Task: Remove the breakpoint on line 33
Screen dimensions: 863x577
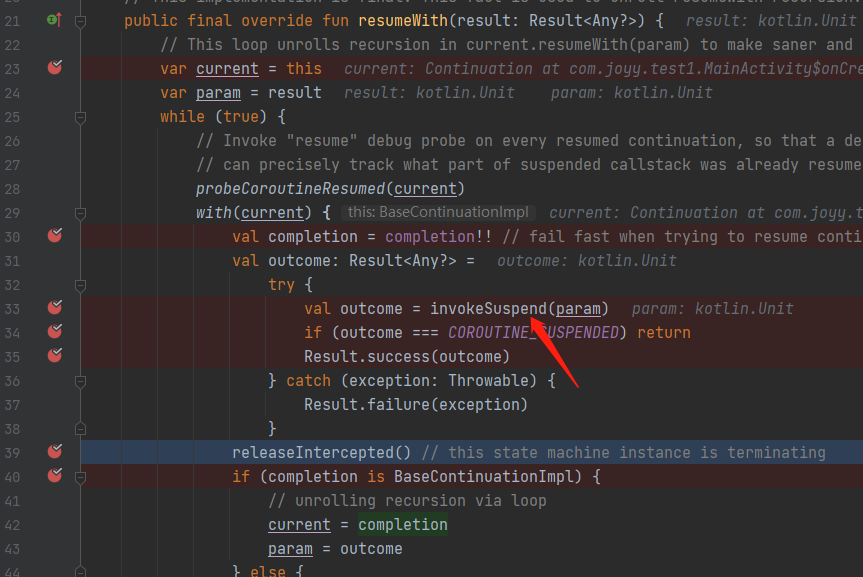Action: click(x=54, y=307)
